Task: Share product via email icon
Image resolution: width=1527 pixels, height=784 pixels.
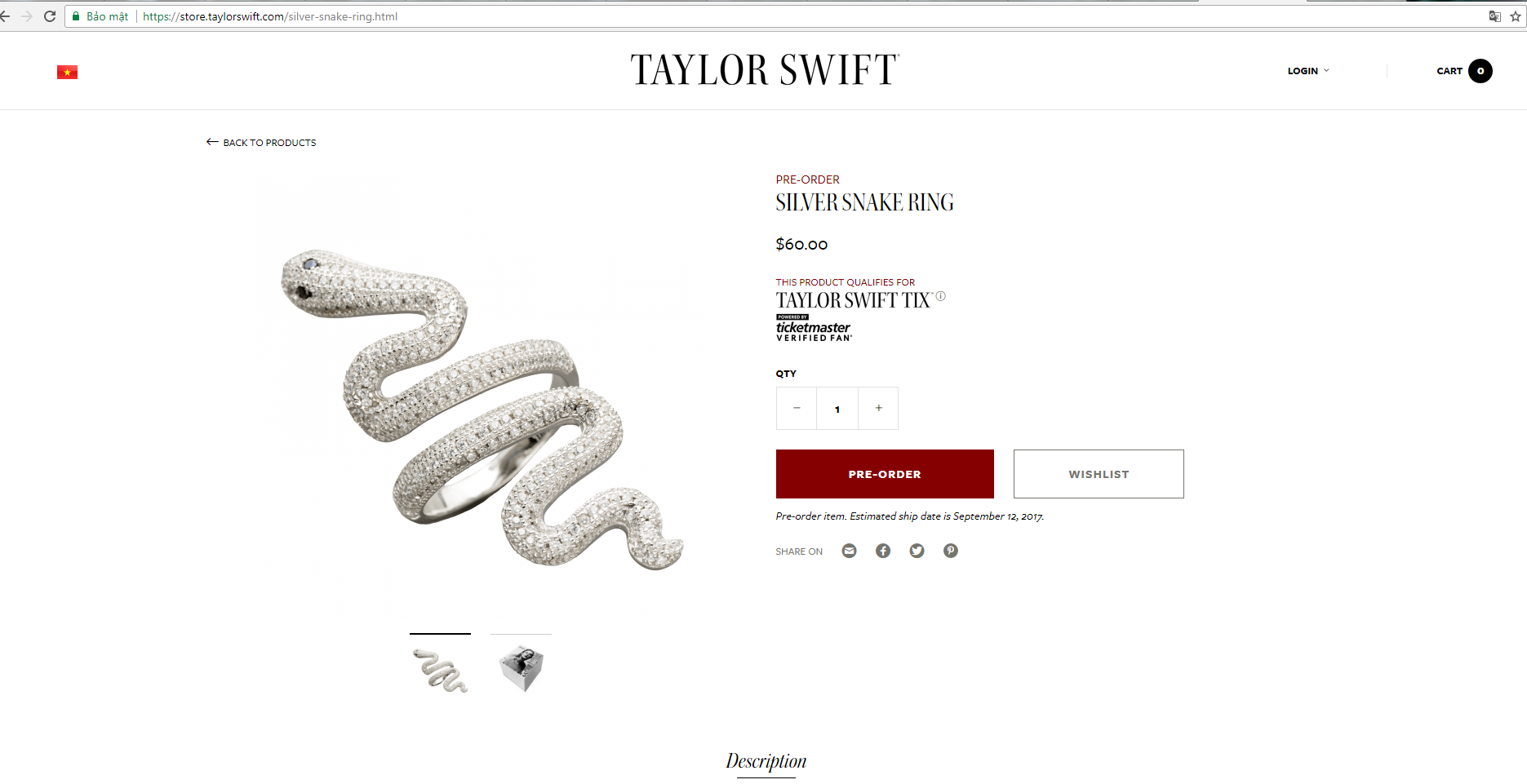Action: 849,551
